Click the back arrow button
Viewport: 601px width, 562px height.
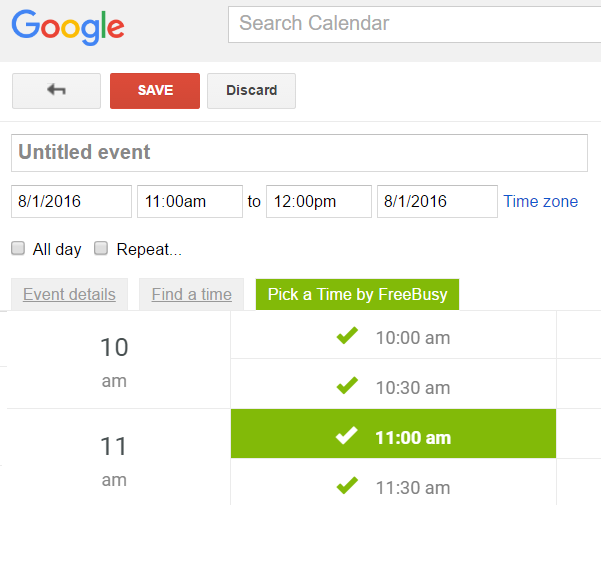(x=56, y=90)
